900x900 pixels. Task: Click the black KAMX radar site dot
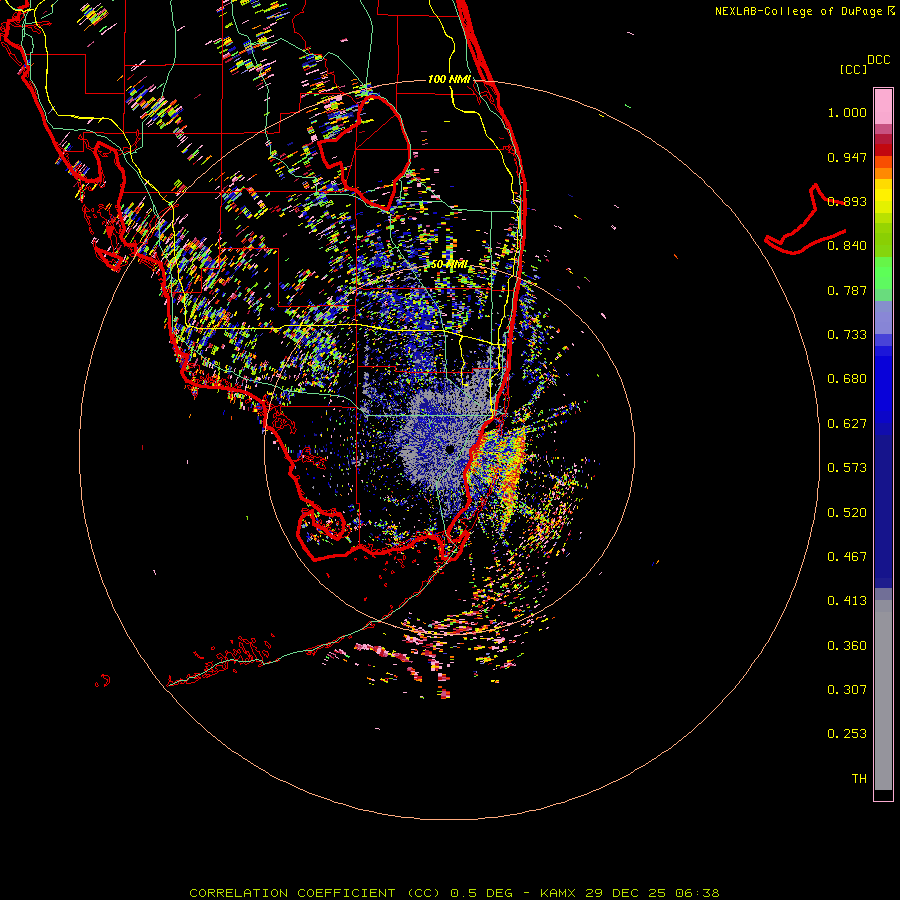pos(450,449)
